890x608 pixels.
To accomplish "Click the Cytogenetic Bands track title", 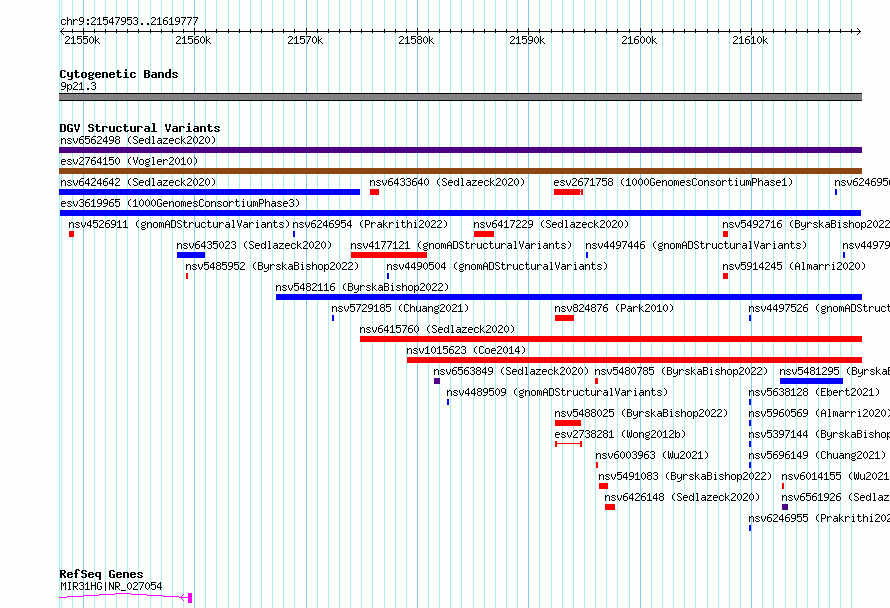I will pos(119,74).
